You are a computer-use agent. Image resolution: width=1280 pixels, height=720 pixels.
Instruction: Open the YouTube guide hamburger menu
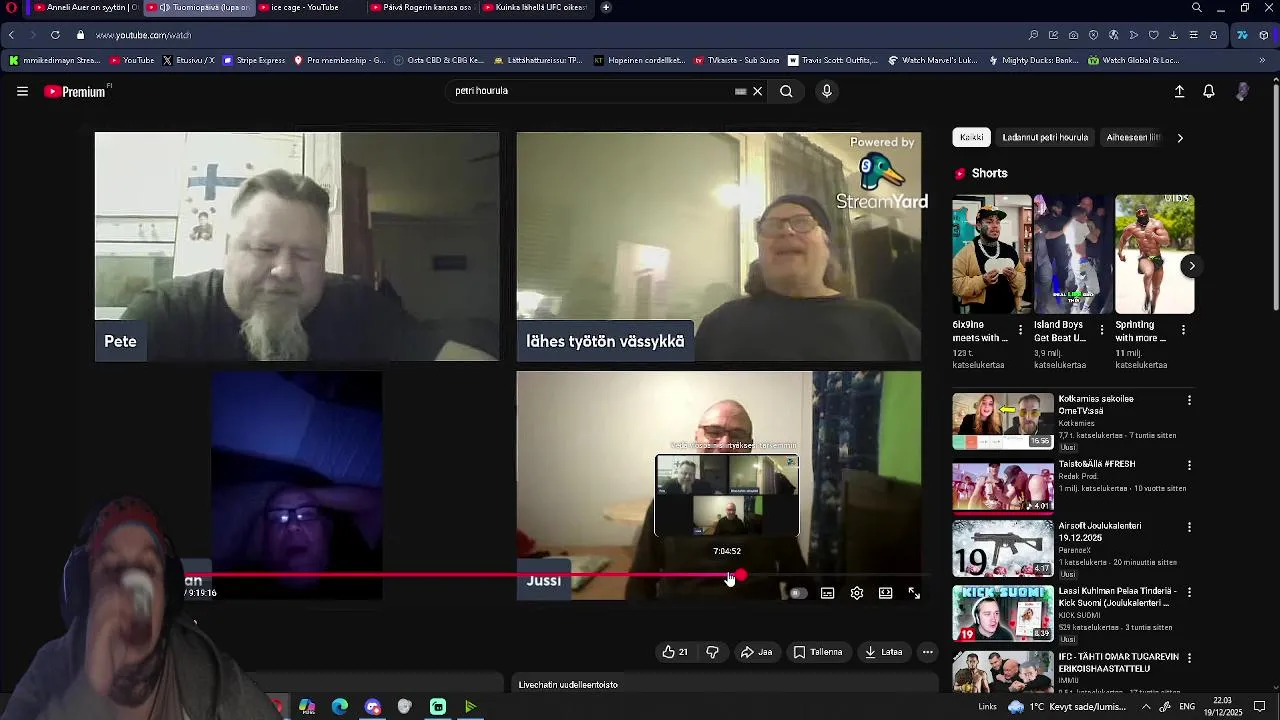click(x=22, y=91)
